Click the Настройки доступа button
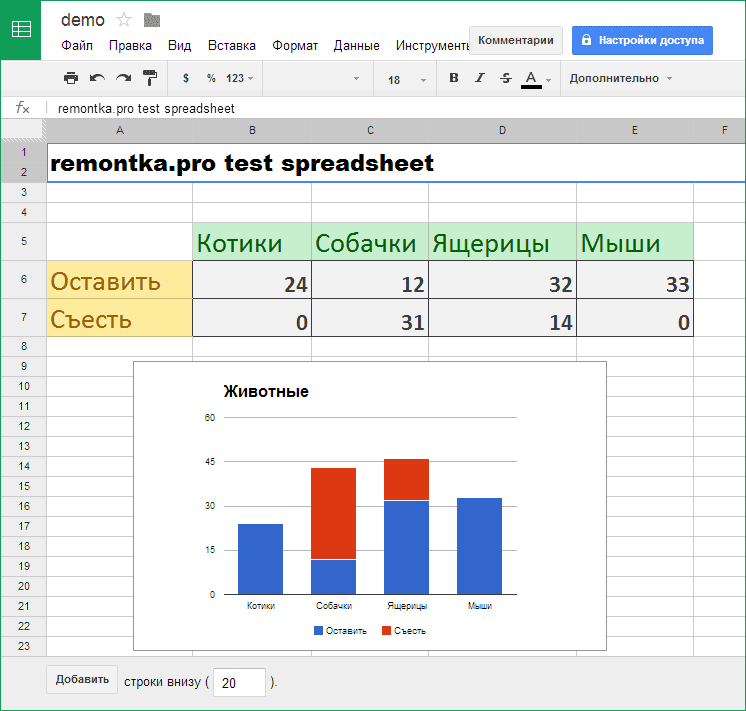The image size is (746, 711). [642, 40]
